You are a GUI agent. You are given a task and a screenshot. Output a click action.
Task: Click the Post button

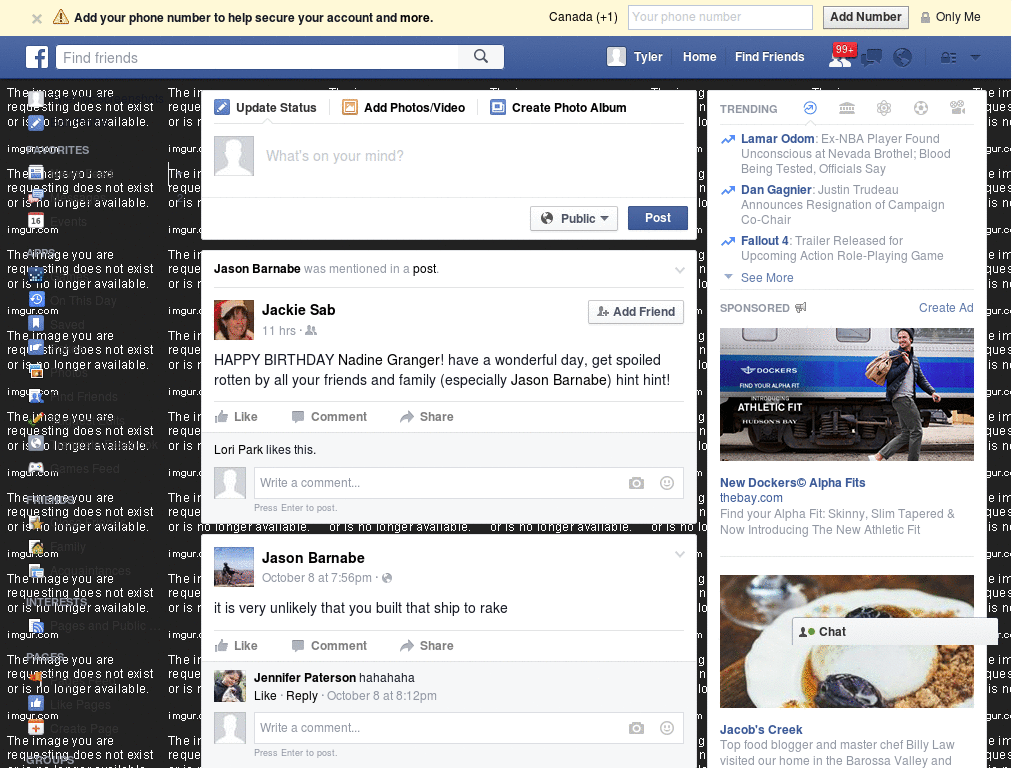[x=658, y=218]
